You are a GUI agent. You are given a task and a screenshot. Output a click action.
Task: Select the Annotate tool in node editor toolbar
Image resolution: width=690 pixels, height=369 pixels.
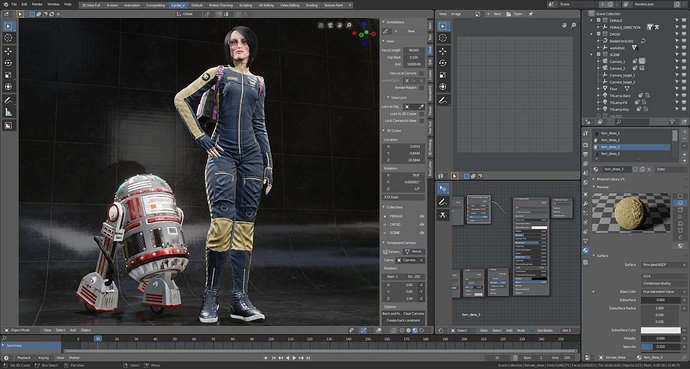(x=443, y=202)
